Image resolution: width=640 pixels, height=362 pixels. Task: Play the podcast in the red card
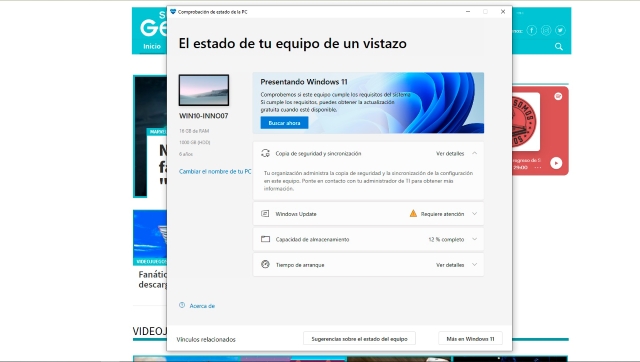tap(556, 163)
